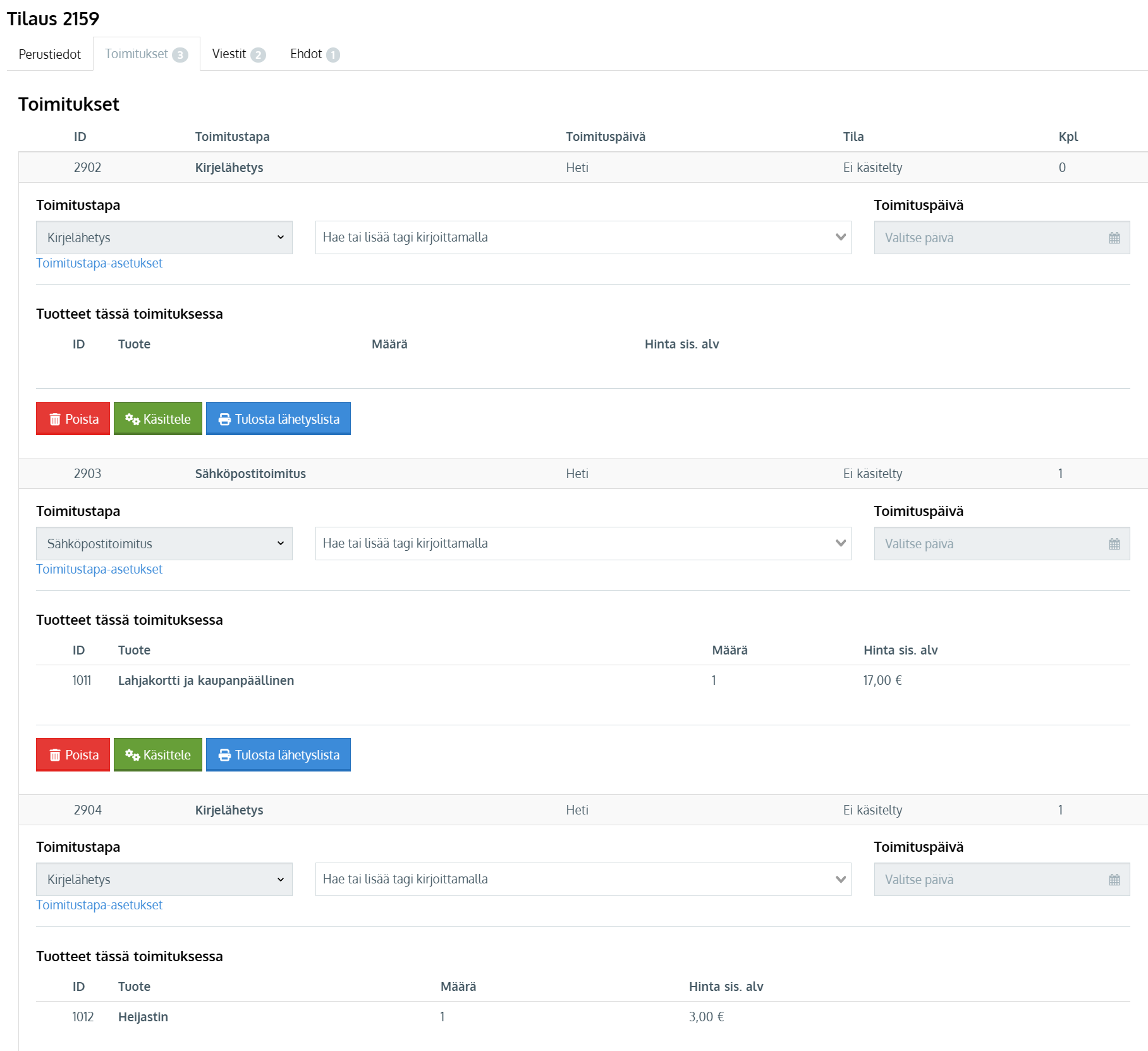Image resolution: width=1148 pixels, height=1051 pixels.
Task: Open Toimitustapa dropdown showing Sähköpostitoimitus
Action: click(164, 544)
